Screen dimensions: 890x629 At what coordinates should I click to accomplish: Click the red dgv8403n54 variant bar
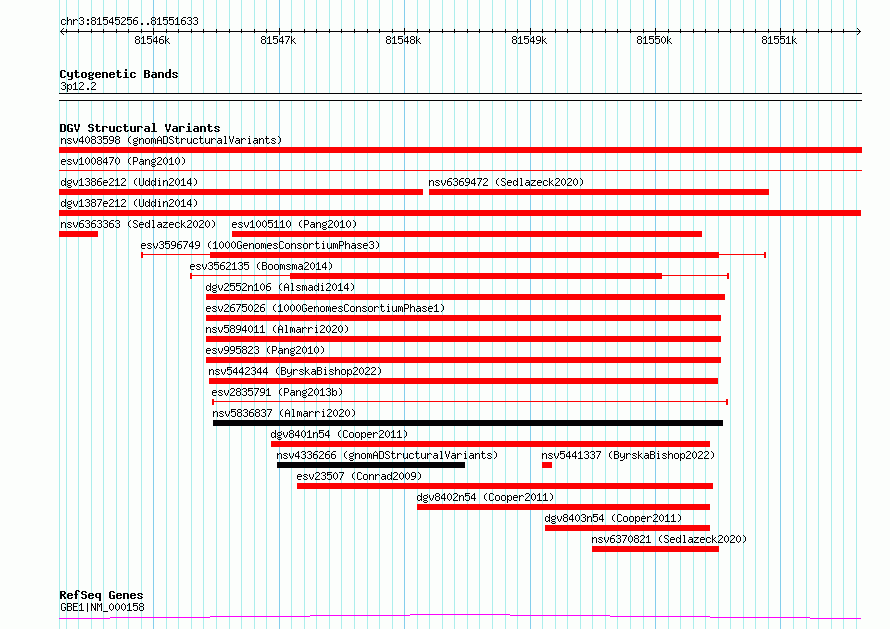[x=627, y=528]
